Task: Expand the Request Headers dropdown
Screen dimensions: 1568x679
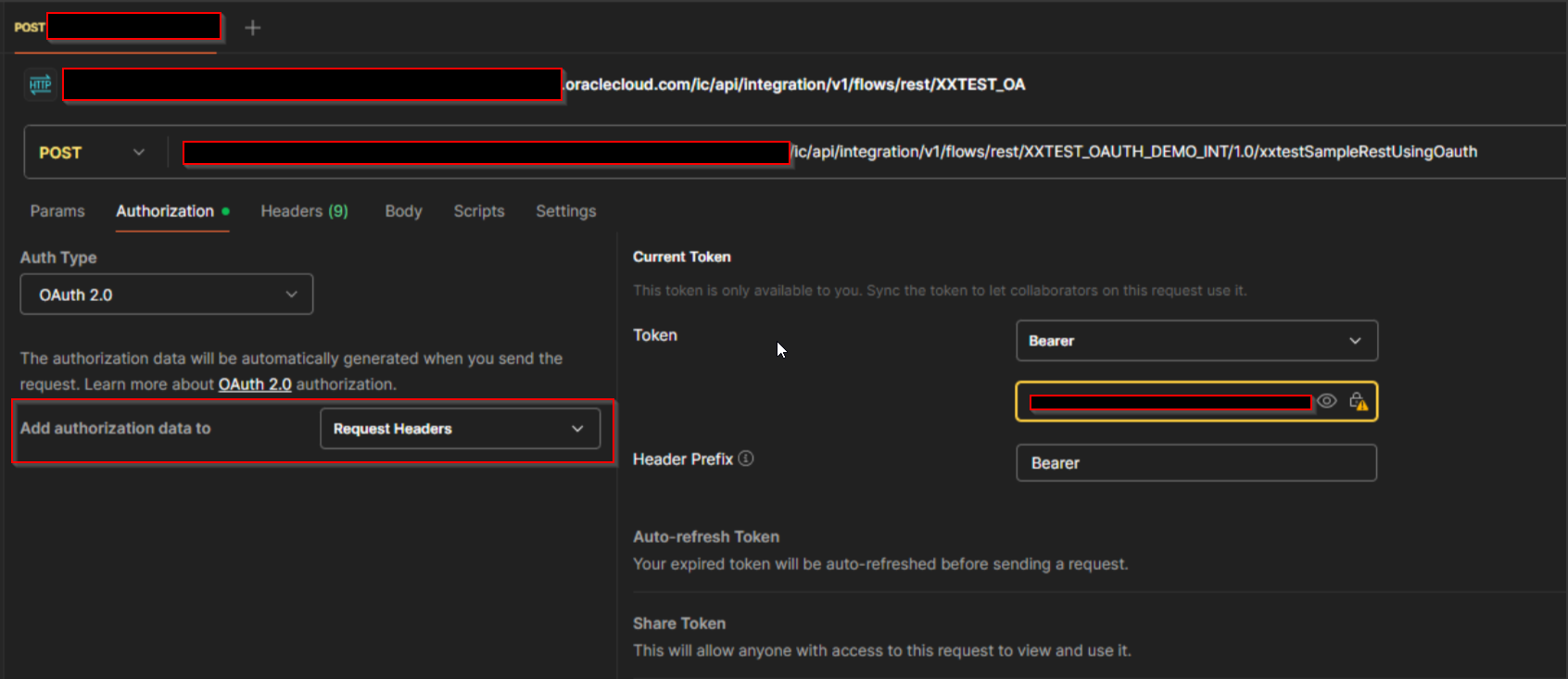Action: pyautogui.click(x=461, y=429)
